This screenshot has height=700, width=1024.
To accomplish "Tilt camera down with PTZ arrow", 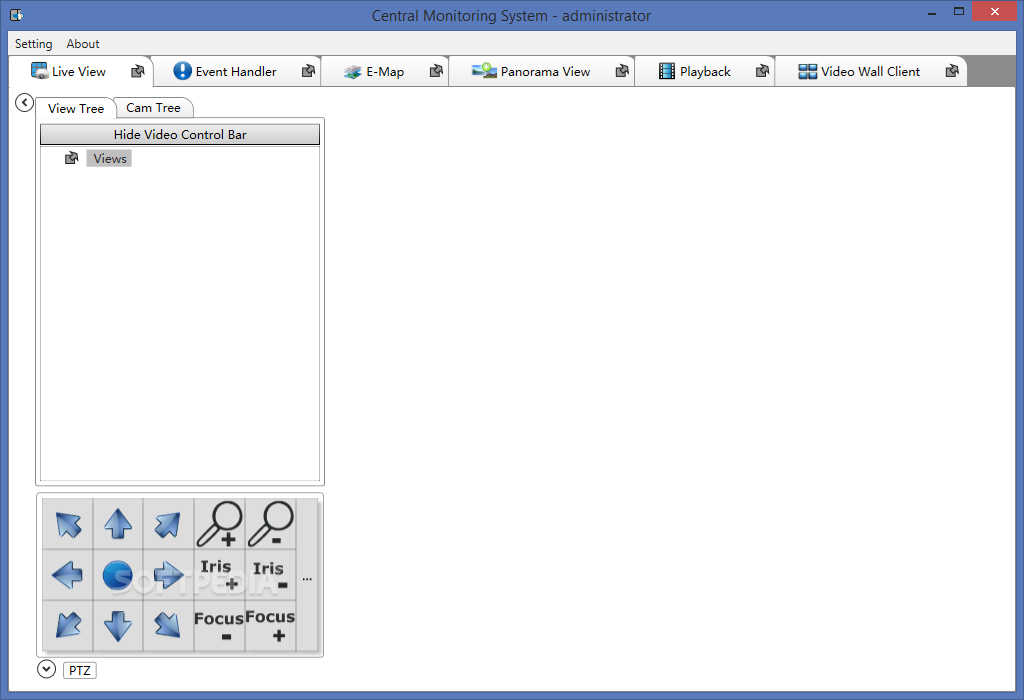I will point(118,625).
